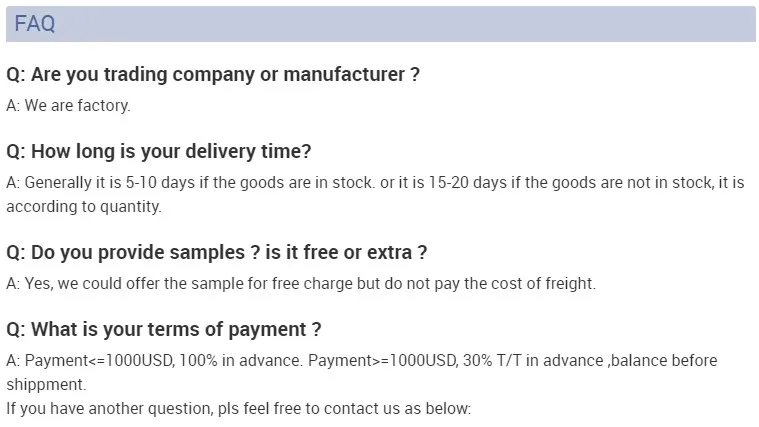Viewport: 759px width, 427px height.
Task: Click the free sample and freight answer
Action: (x=300, y=283)
